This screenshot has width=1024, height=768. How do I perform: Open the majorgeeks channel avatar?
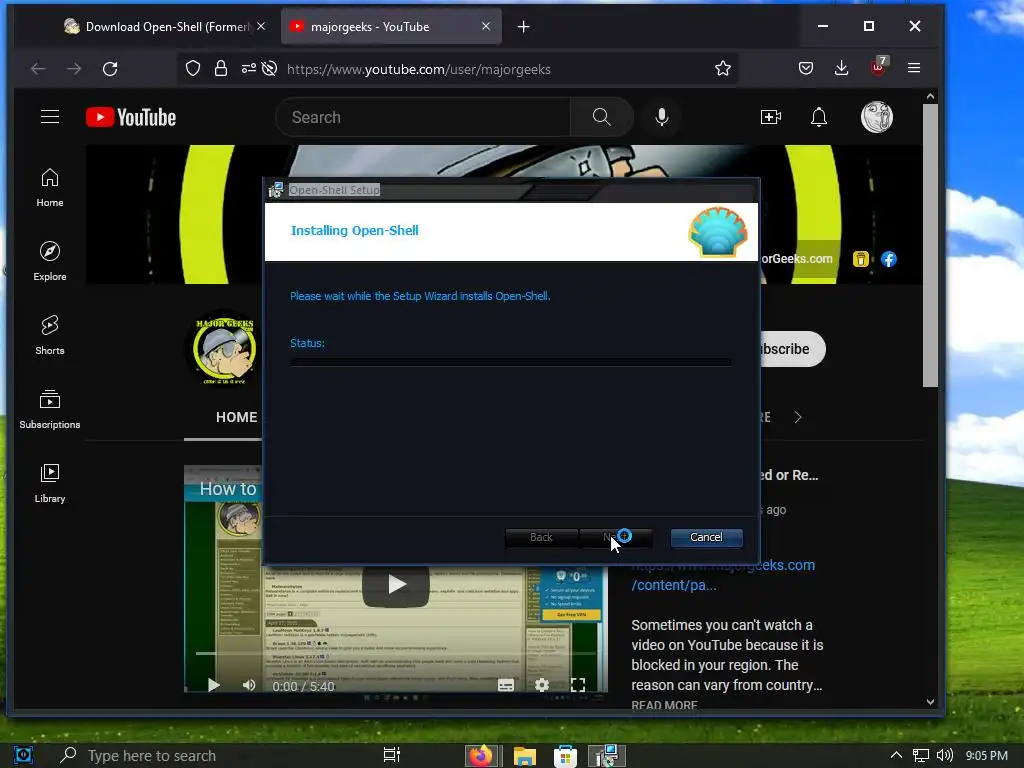[224, 349]
